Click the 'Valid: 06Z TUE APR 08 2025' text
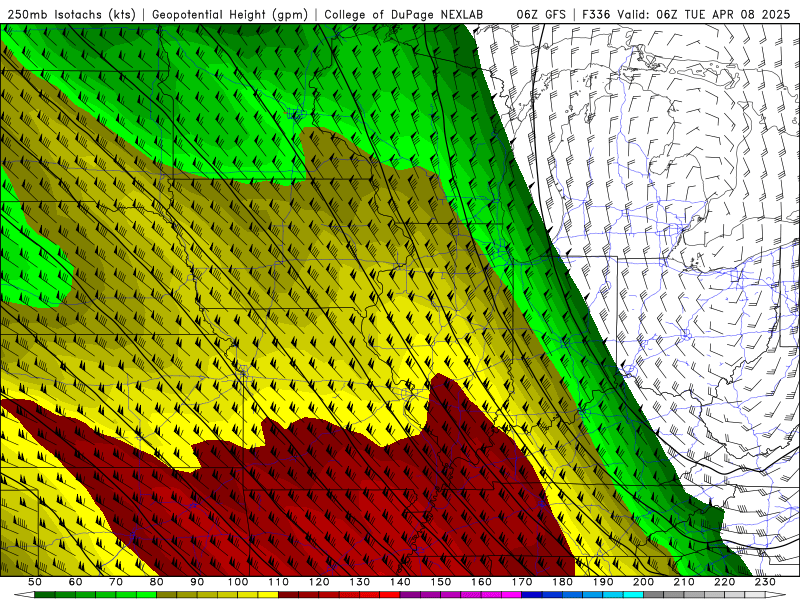 (704, 15)
